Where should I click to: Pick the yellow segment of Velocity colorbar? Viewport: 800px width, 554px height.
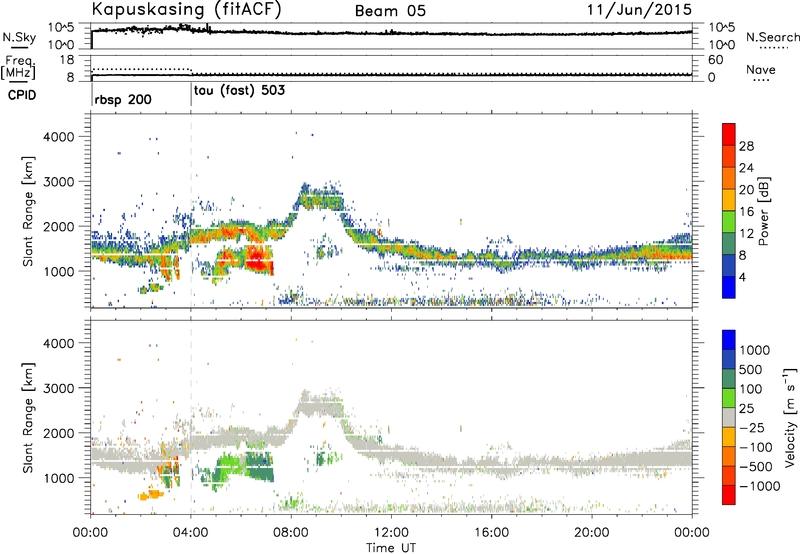[729, 437]
